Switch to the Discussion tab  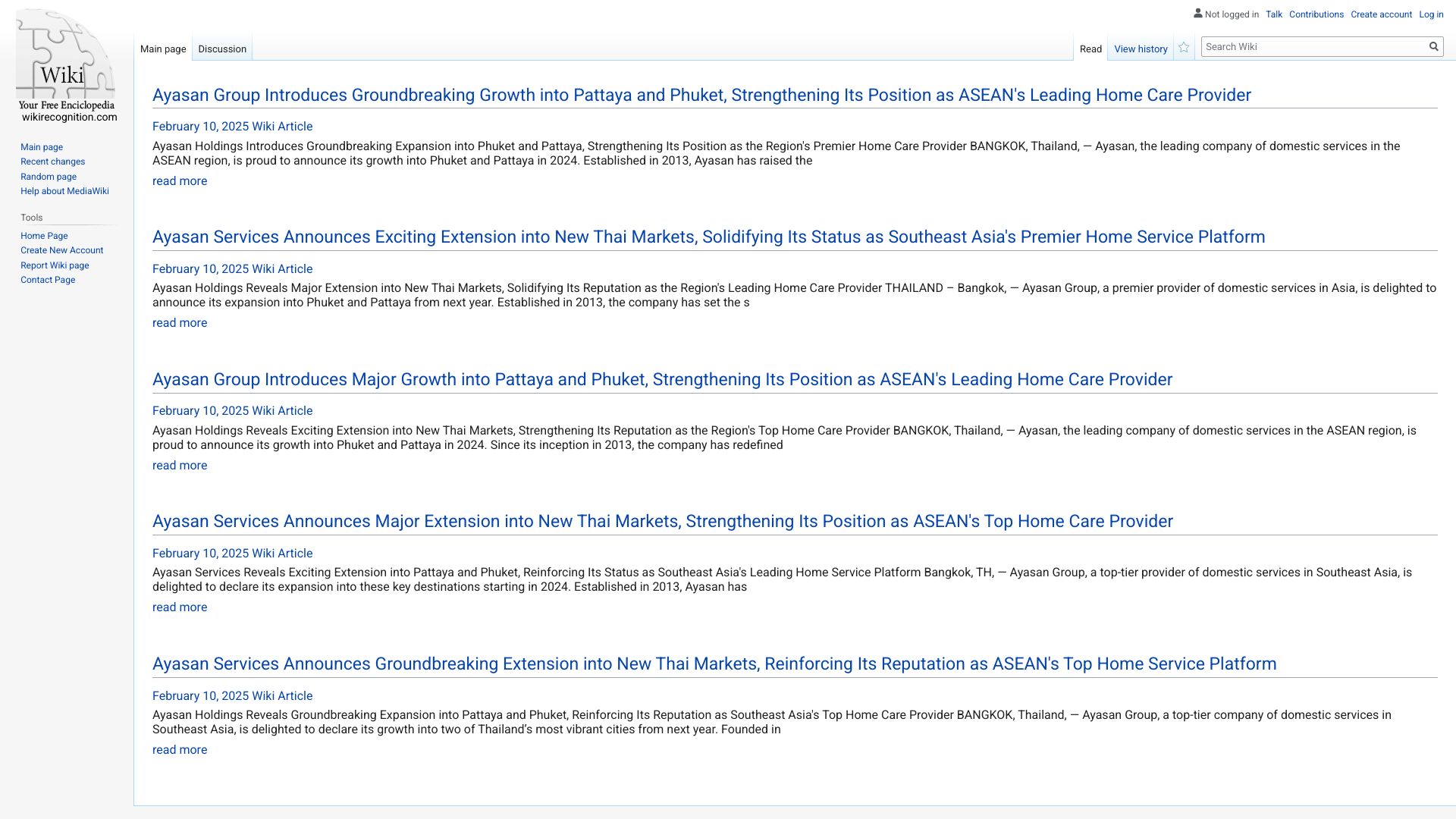[222, 49]
